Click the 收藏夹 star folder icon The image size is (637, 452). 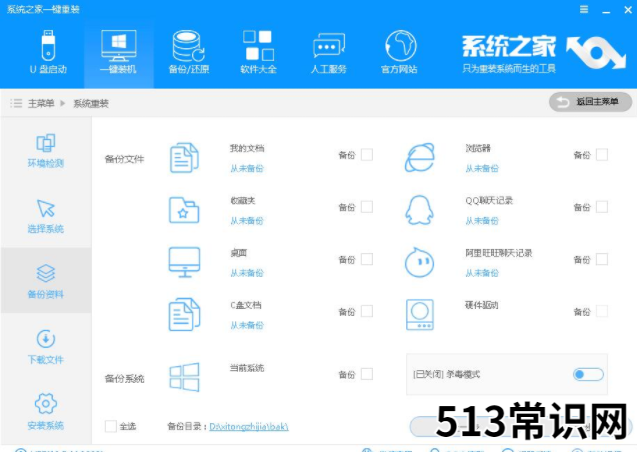click(x=184, y=210)
